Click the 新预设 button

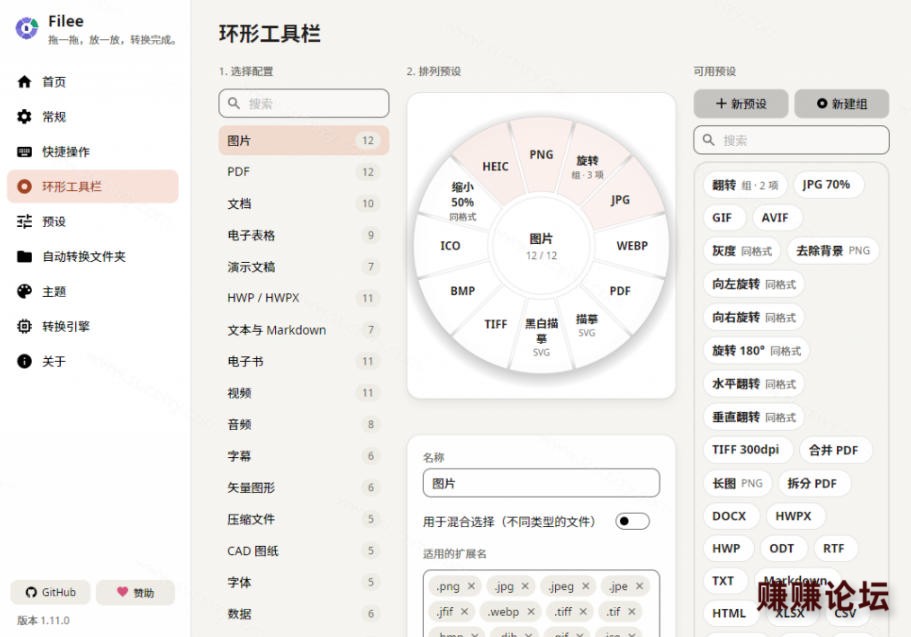(x=741, y=103)
